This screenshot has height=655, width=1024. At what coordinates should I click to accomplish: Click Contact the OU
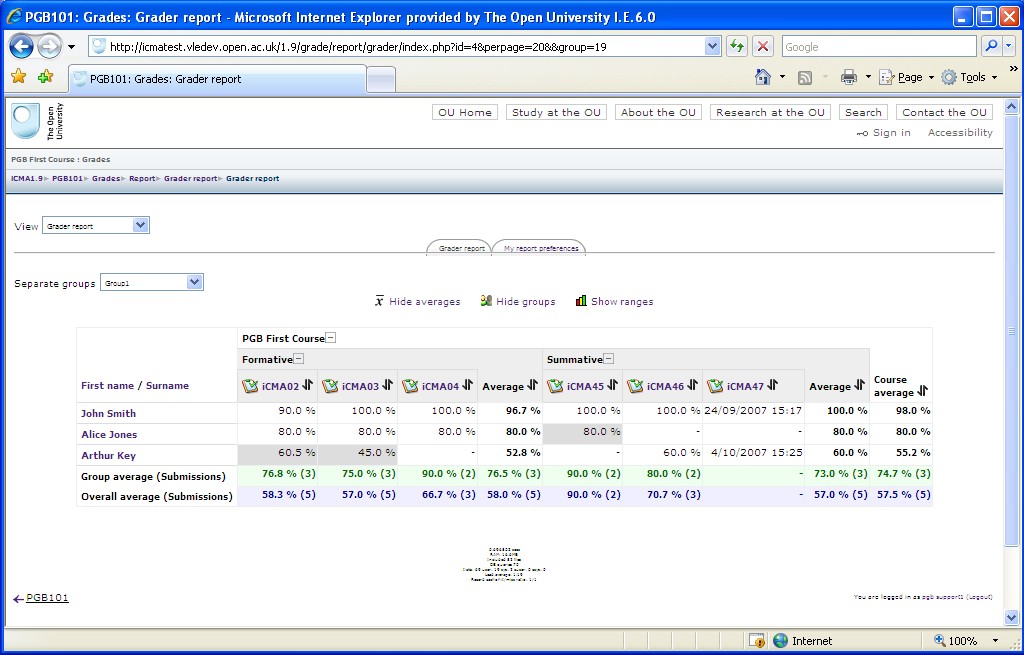coord(944,112)
